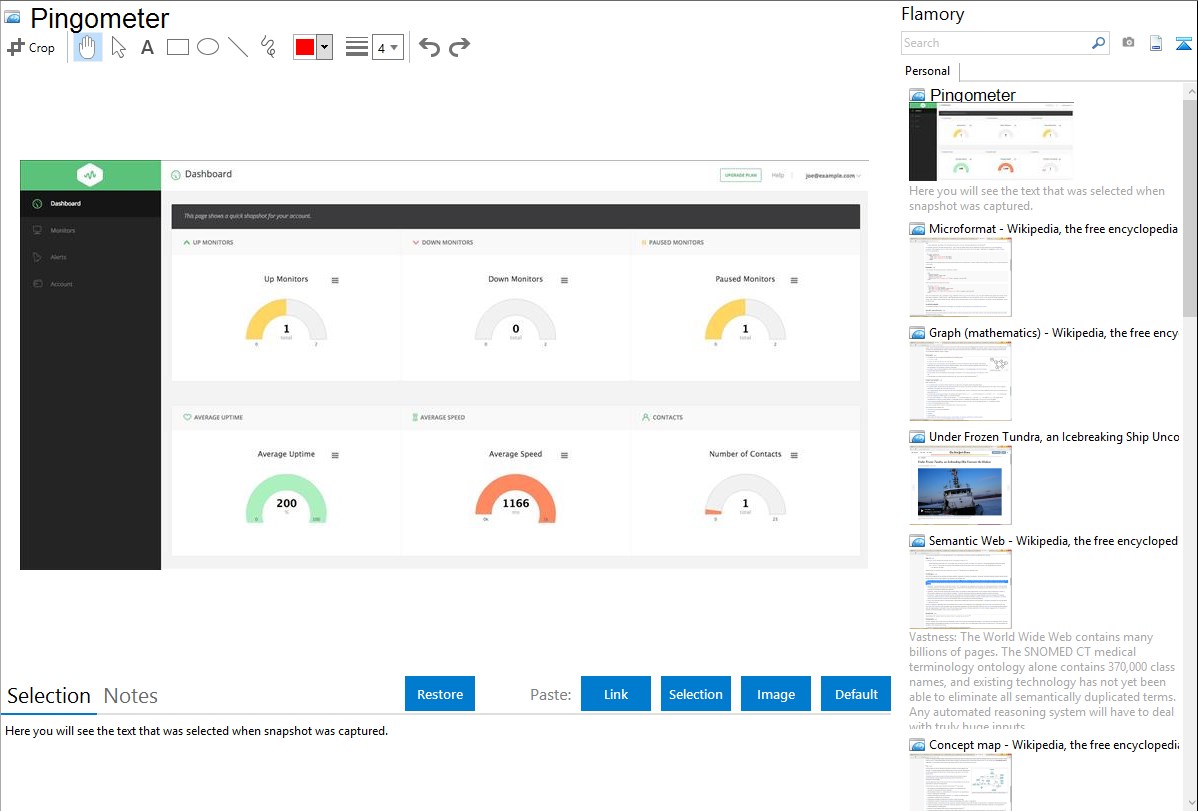Switch to the Notes tab
1198x811 pixels.
tap(131, 696)
